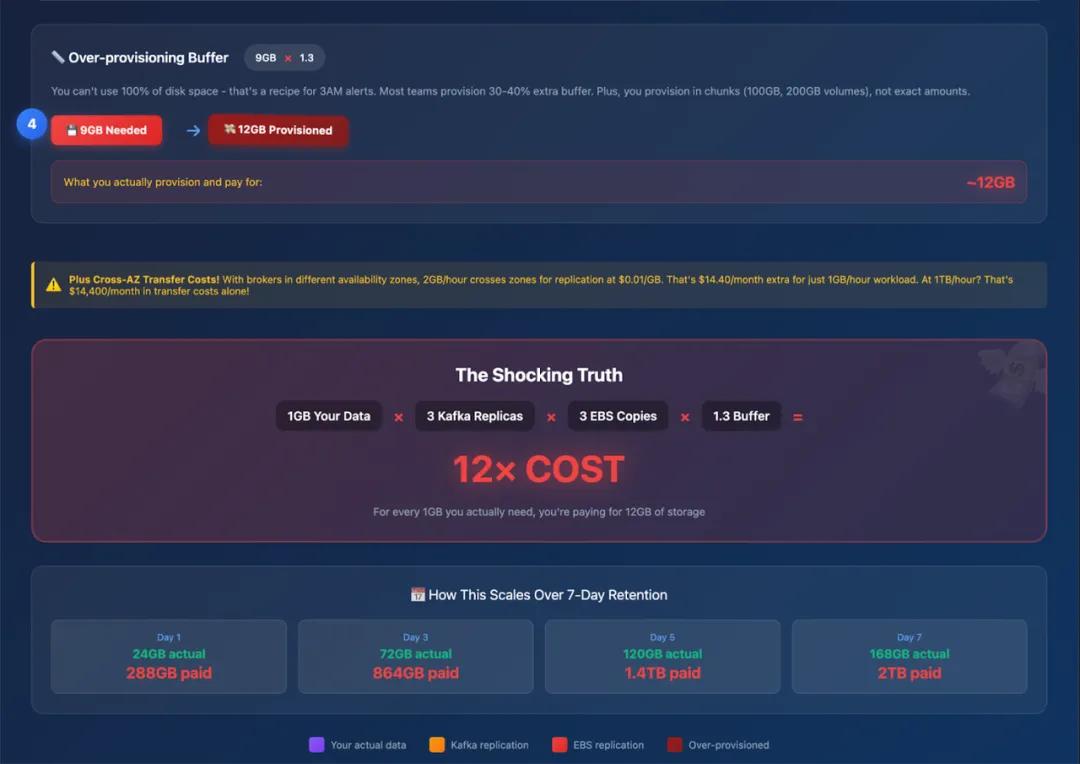
Task: Click the 3 Kafka Replicas chip
Action: point(475,416)
